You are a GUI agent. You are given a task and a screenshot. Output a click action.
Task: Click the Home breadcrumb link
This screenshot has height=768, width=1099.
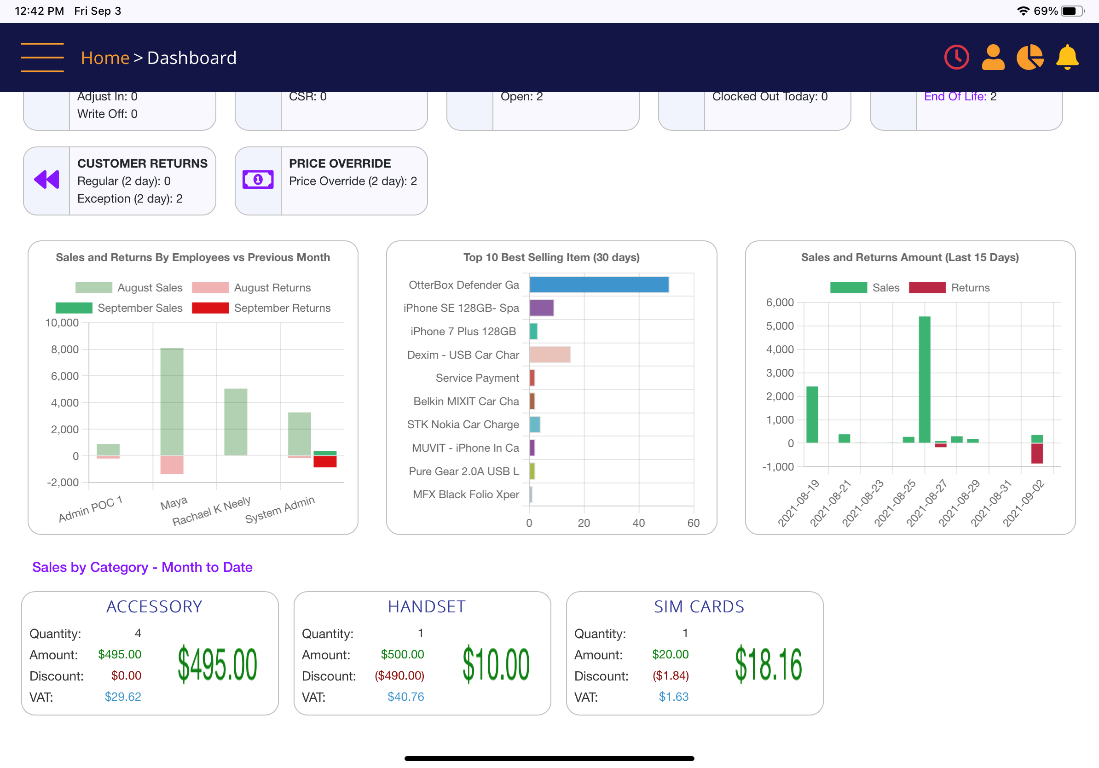pos(105,58)
